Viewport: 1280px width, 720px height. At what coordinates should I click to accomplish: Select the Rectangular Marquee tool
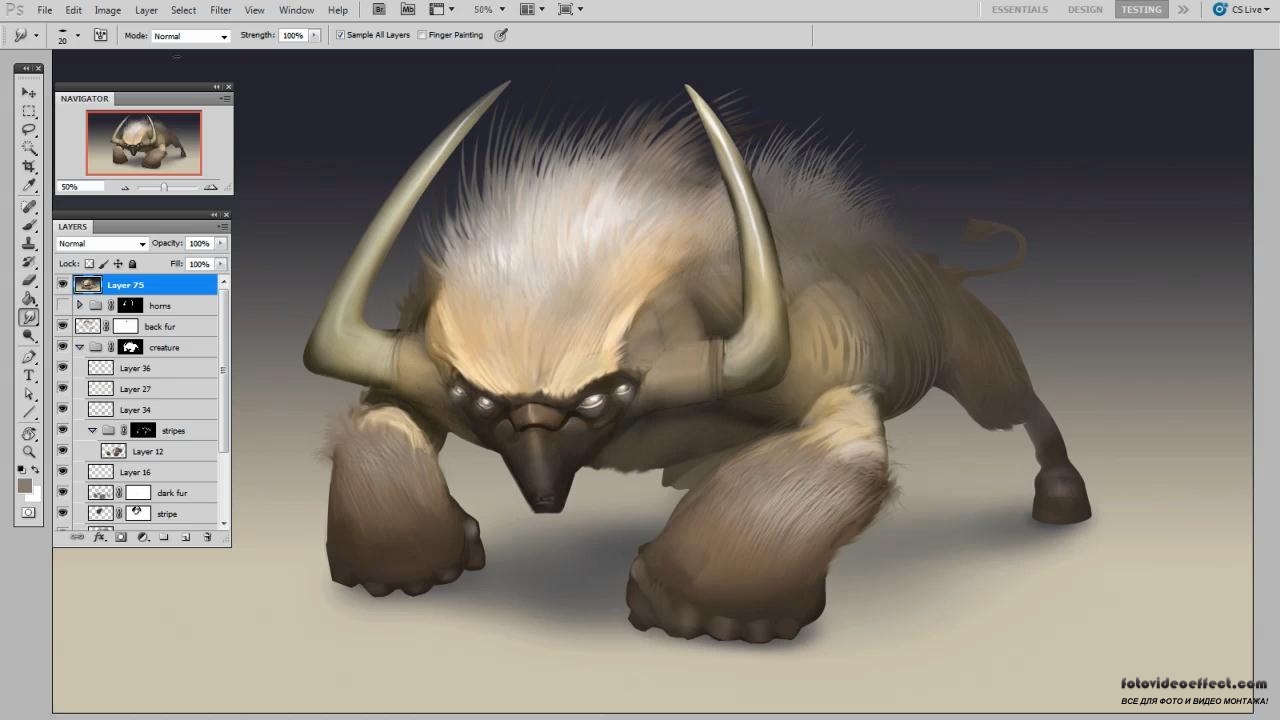pyautogui.click(x=29, y=111)
